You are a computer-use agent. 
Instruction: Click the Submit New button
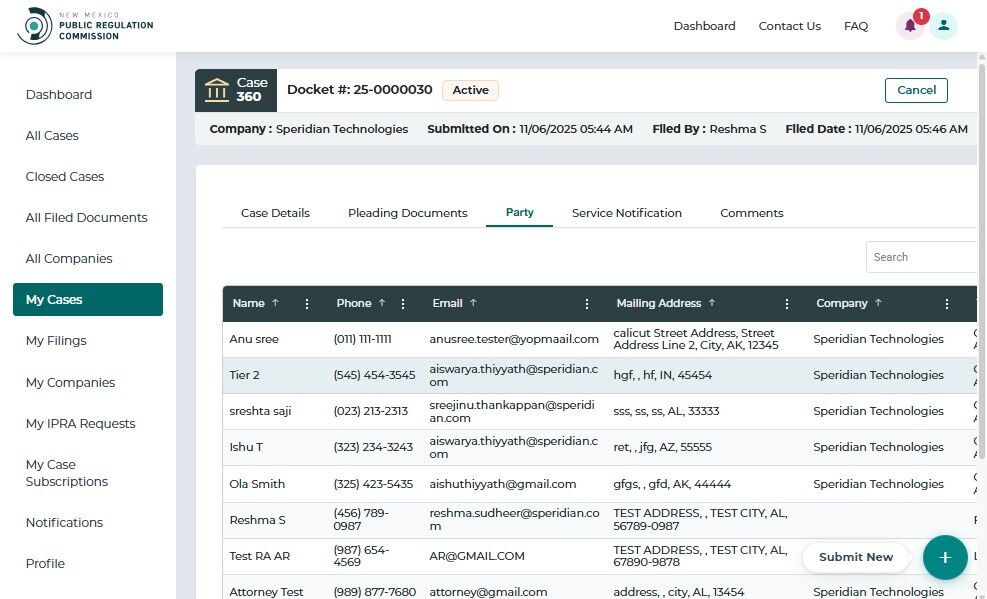tap(855, 557)
